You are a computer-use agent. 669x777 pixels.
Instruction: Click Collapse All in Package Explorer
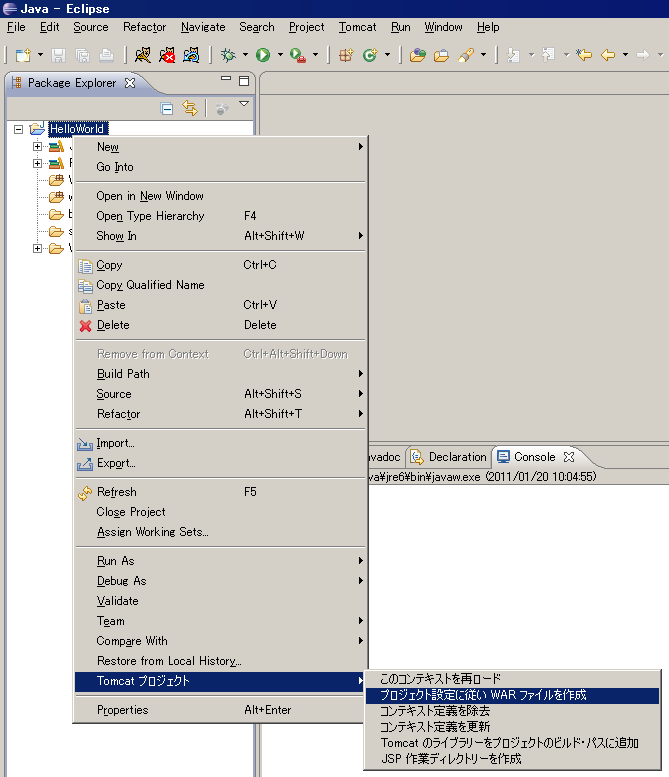(x=167, y=109)
